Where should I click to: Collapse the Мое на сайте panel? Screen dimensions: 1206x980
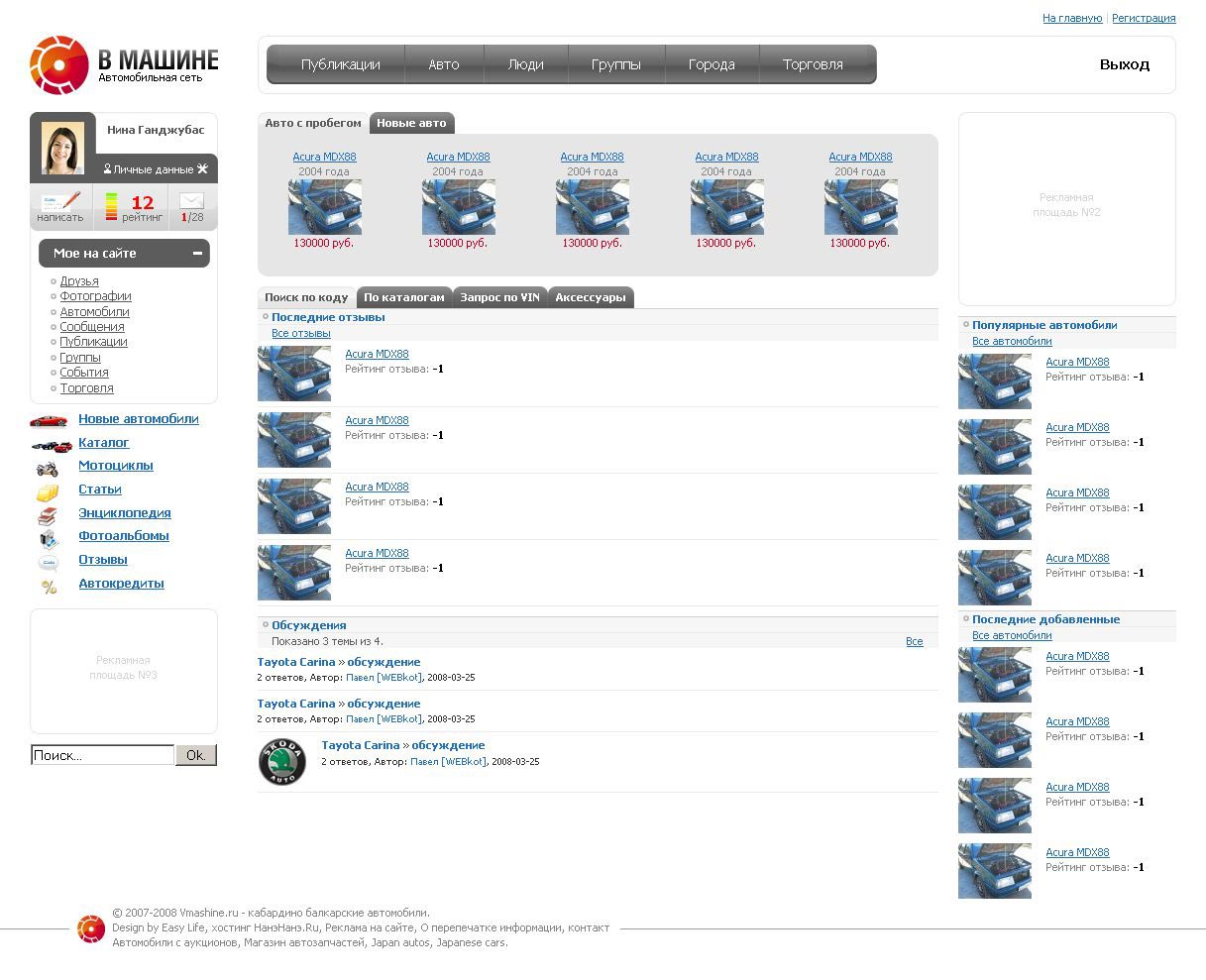[x=197, y=254]
